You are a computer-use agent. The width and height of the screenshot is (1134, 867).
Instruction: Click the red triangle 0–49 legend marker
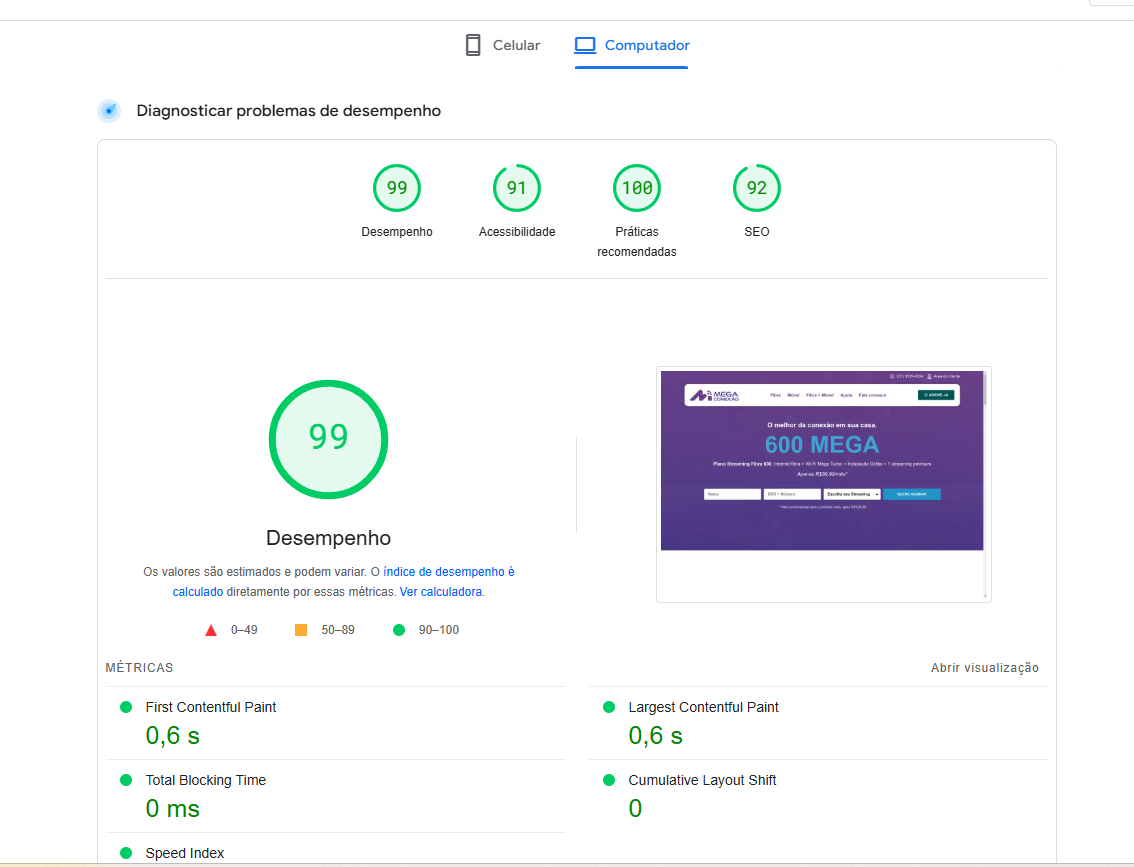[x=211, y=630]
